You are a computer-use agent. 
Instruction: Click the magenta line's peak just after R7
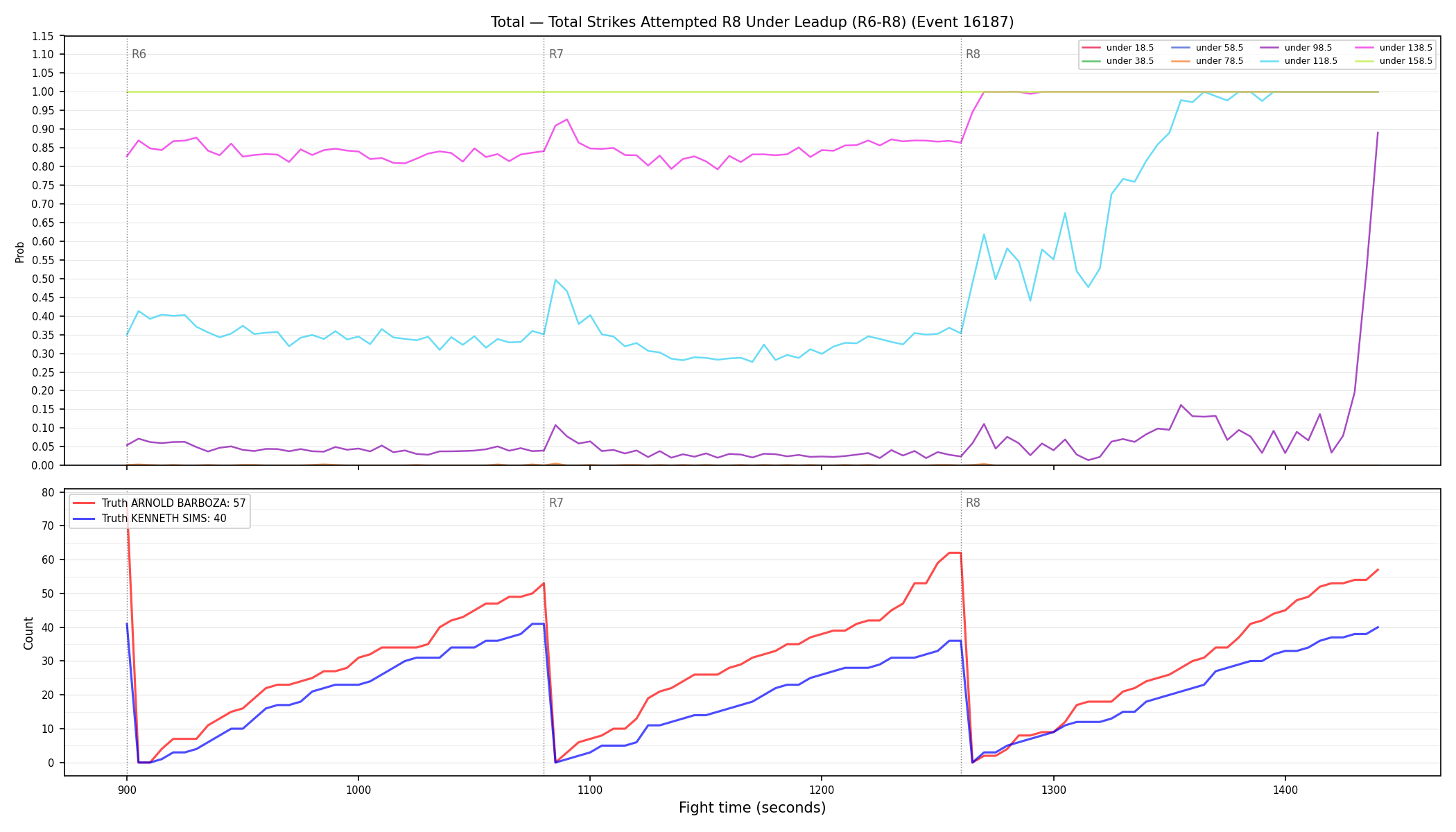pos(567,119)
